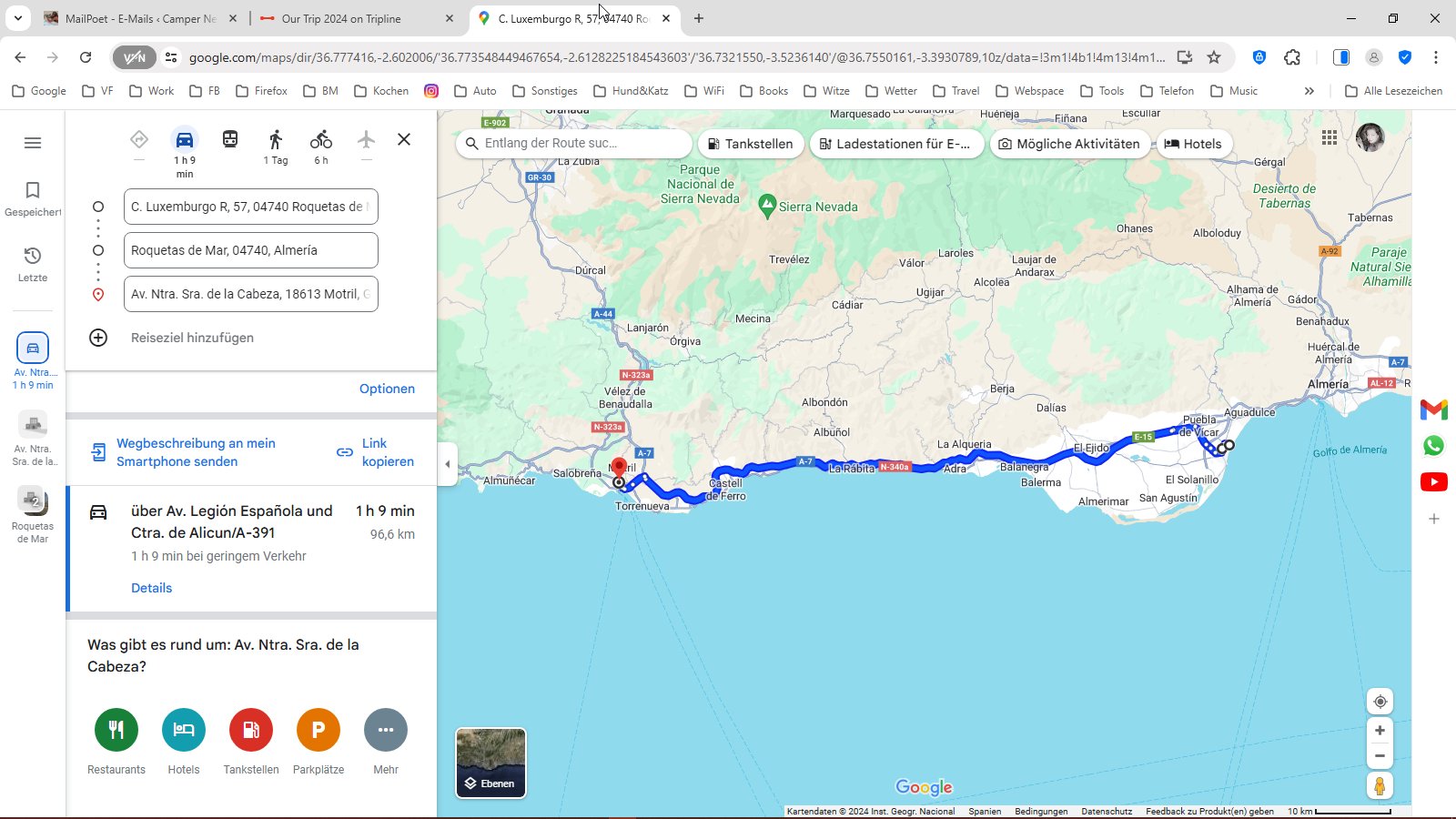The height and width of the screenshot is (819, 1456).
Task: Center map on my location
Action: (x=1380, y=702)
